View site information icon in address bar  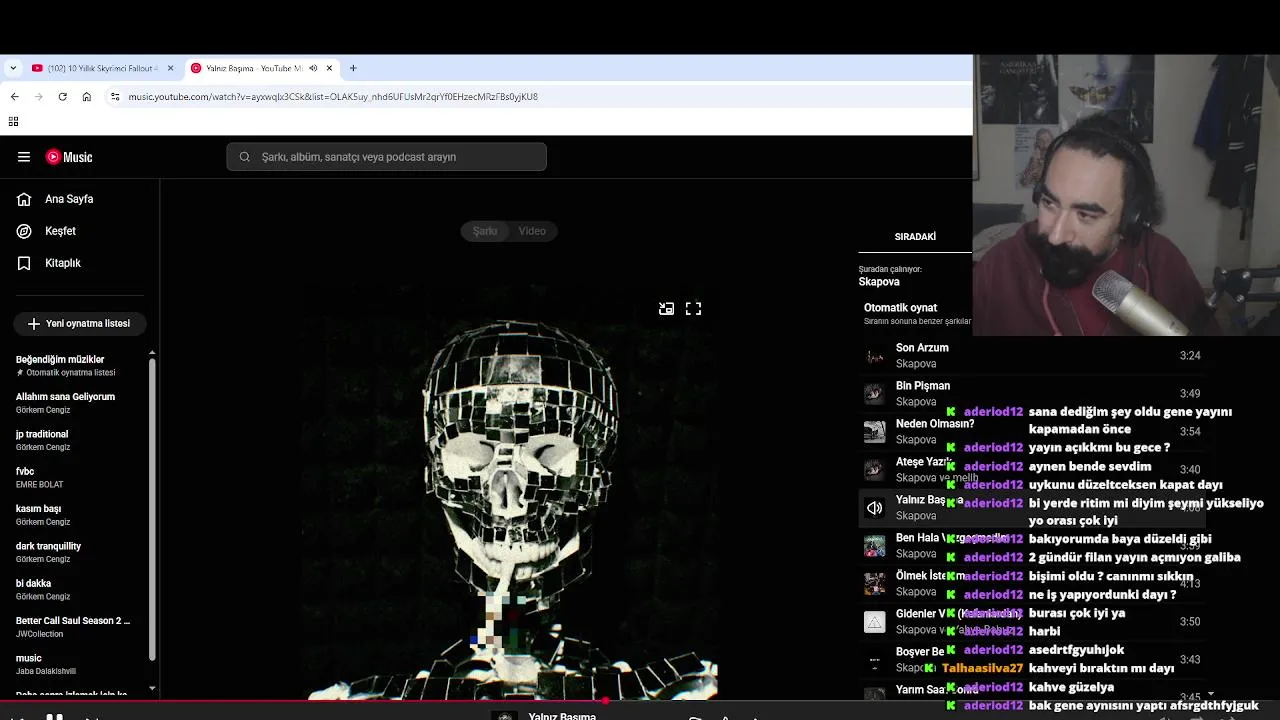tap(115, 97)
